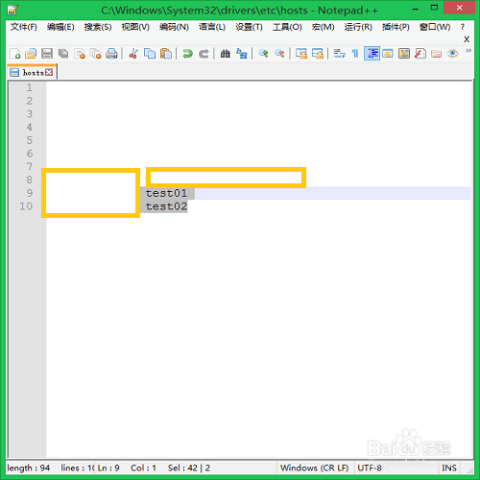Open the Document Map toolbar icon

click(x=404, y=54)
